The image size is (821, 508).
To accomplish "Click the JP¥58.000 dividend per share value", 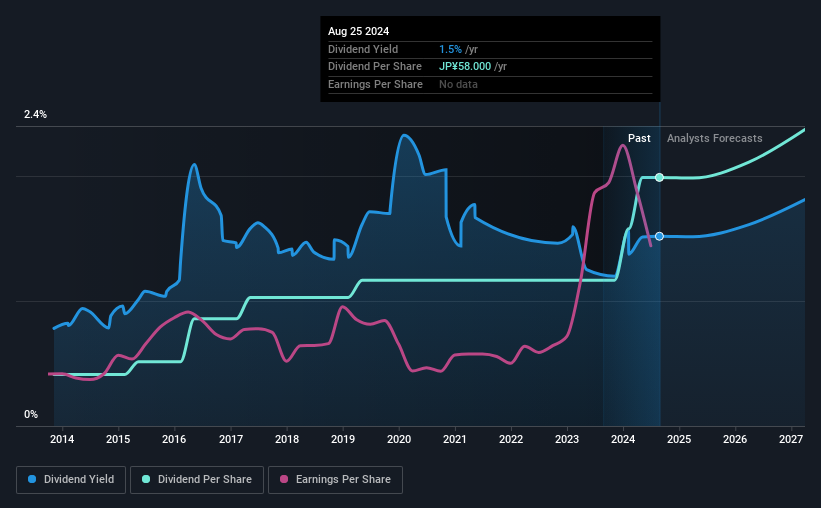I will (x=464, y=67).
